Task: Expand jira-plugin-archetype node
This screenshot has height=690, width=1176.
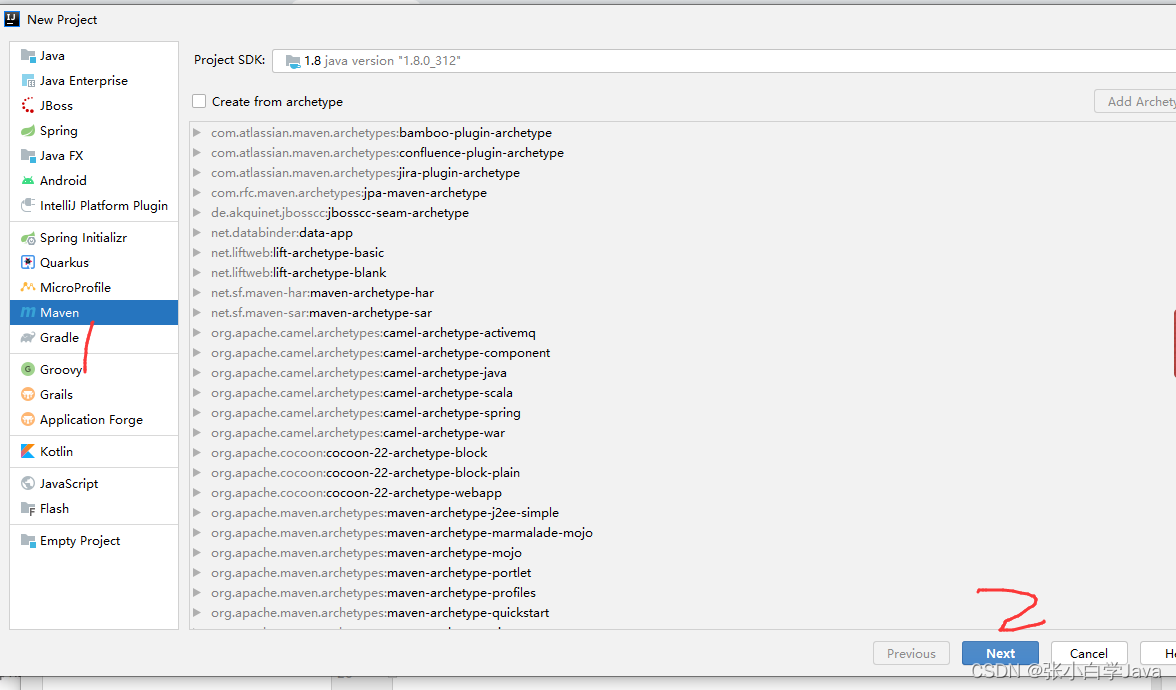Action: point(196,172)
